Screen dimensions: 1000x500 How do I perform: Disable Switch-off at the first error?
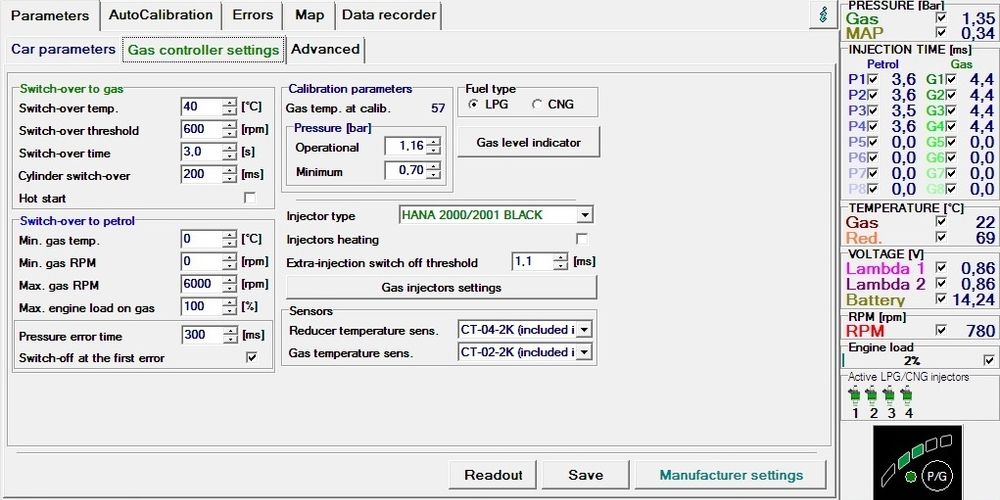(251, 358)
